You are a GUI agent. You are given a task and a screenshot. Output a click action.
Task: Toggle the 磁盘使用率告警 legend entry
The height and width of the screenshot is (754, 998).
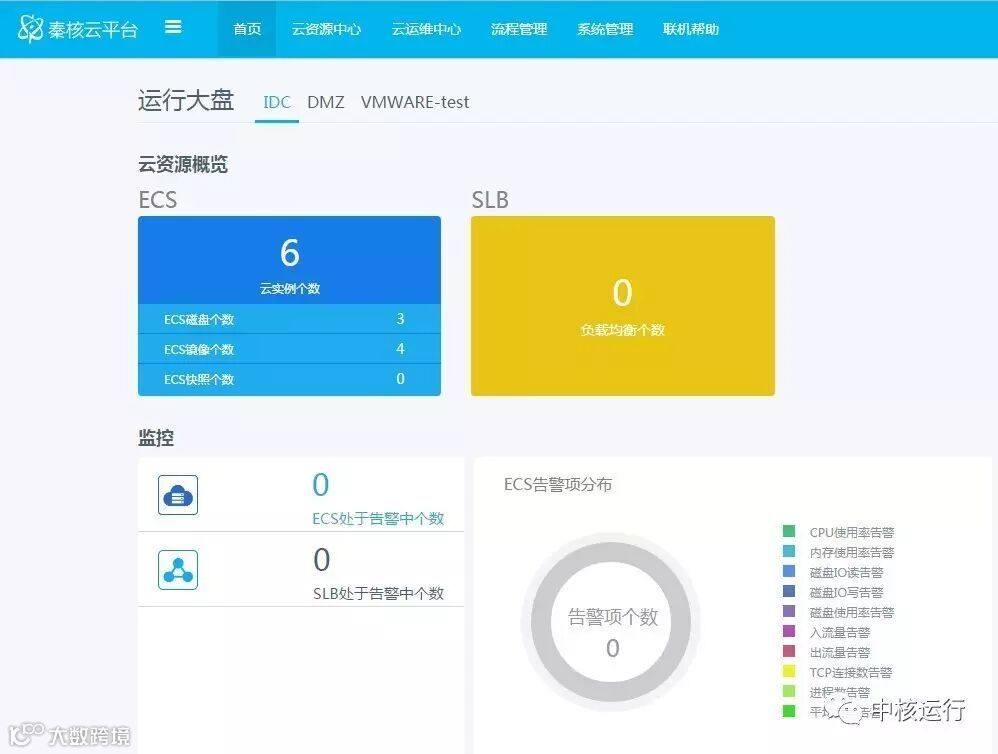coord(838,611)
